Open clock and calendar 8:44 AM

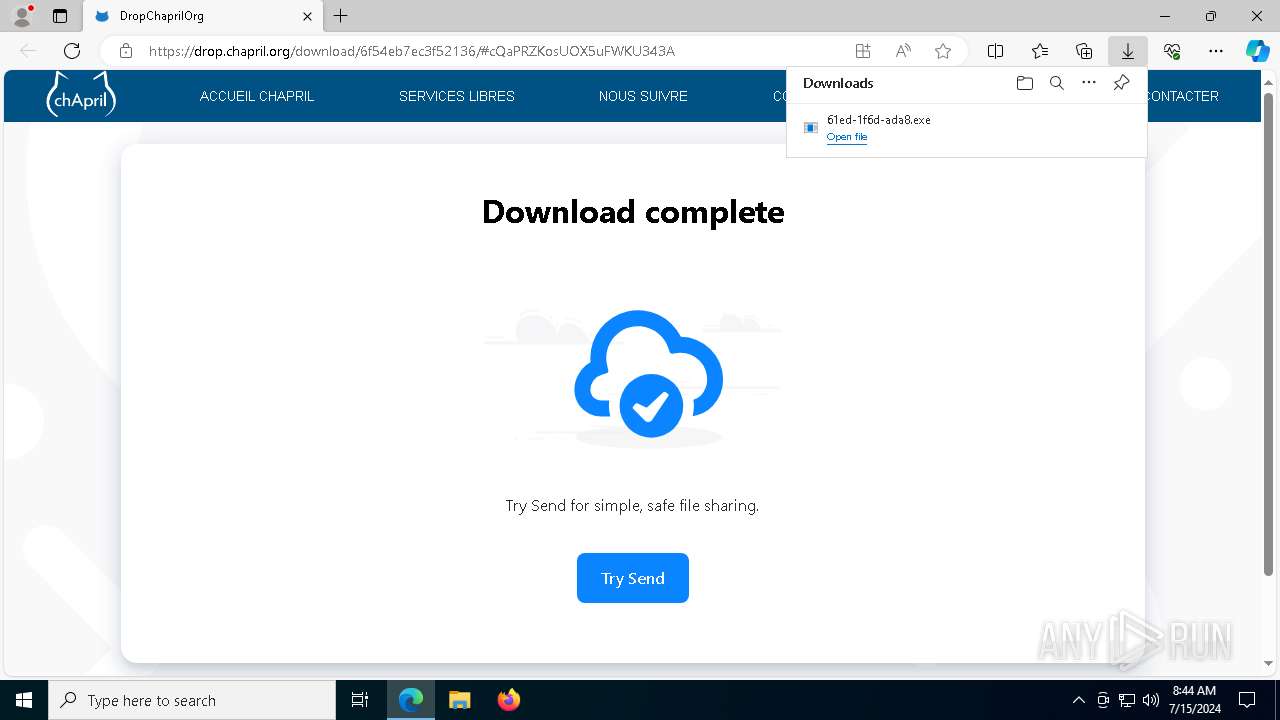point(1194,700)
